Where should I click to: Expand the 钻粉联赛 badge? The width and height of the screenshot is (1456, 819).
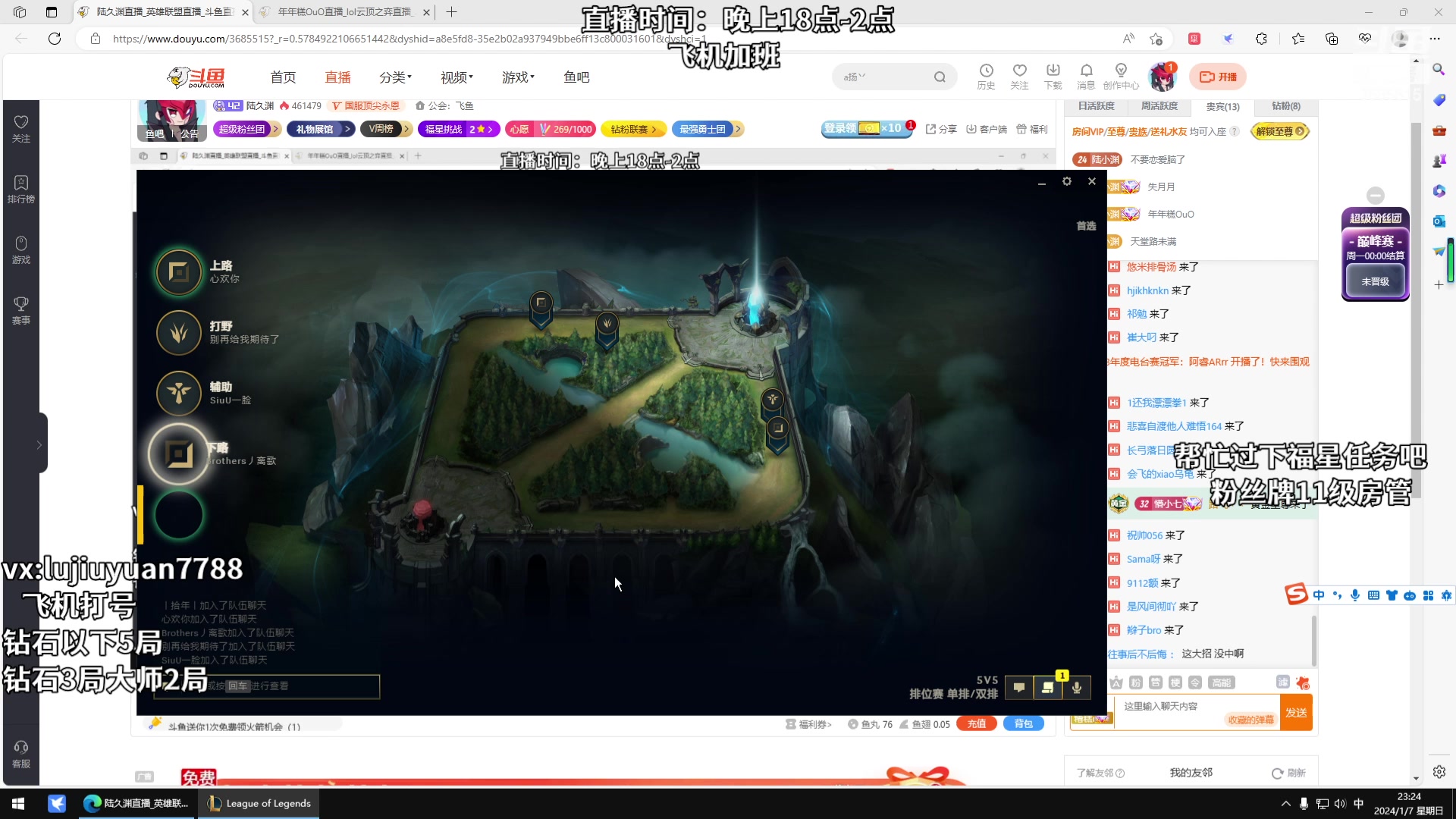[633, 129]
